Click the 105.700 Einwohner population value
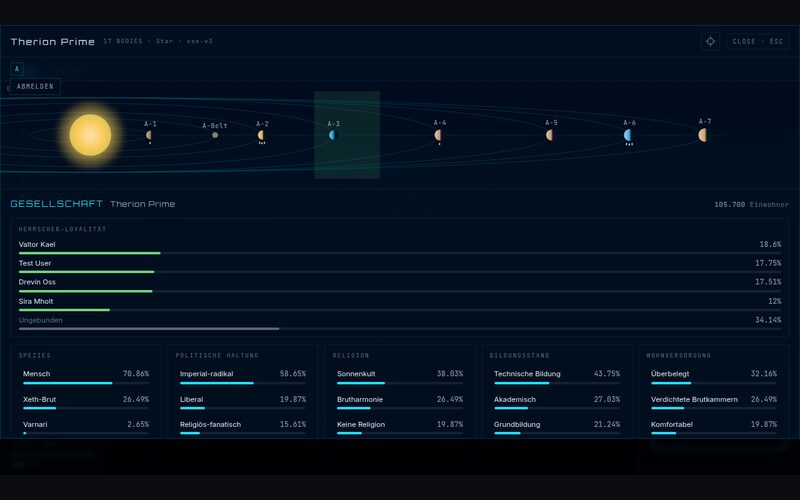The width and height of the screenshot is (800, 500). [x=751, y=204]
